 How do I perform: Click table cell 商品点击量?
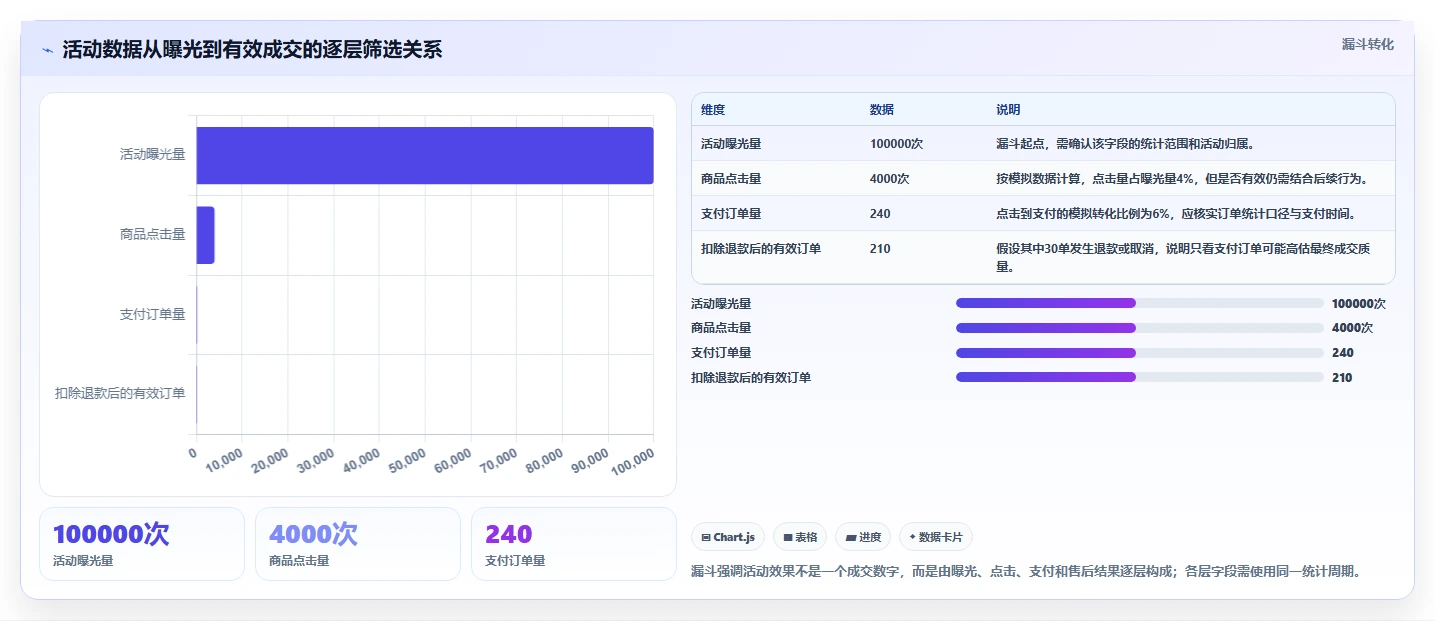731,179
